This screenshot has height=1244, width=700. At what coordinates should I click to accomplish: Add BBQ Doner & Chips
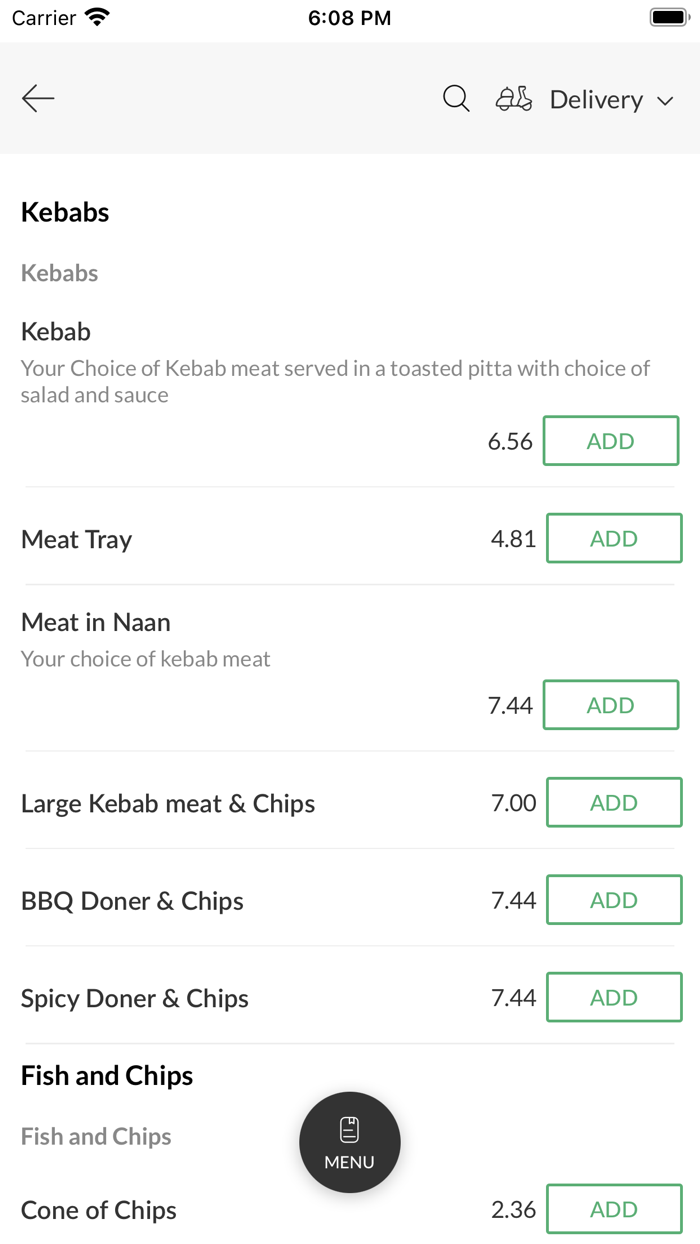(613, 900)
